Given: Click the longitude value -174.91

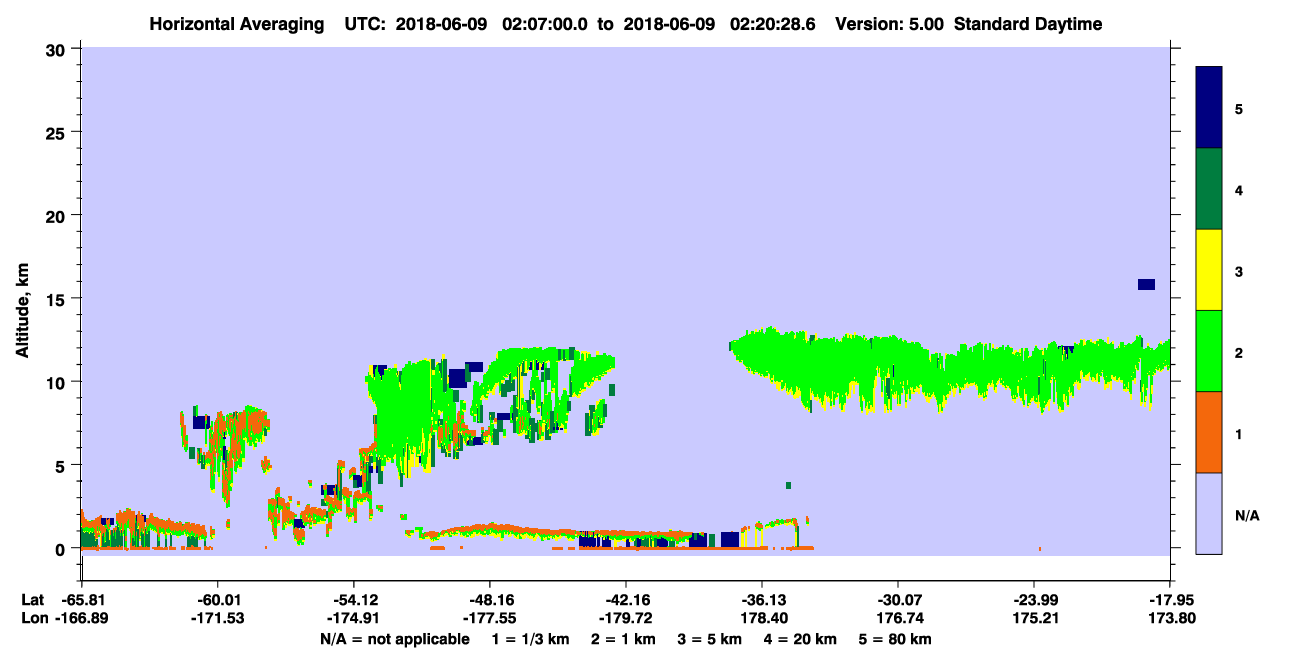Looking at the screenshot, I should pos(353,618).
